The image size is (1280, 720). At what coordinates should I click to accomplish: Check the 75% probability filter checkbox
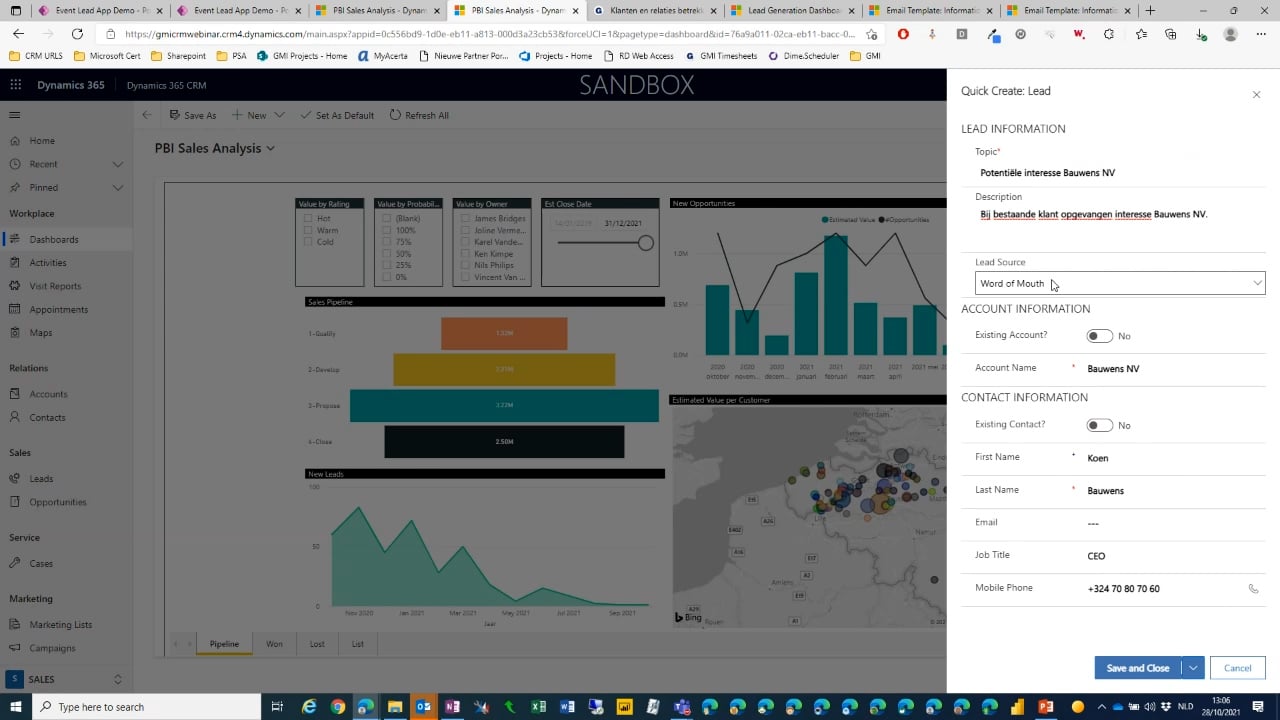pos(387,242)
